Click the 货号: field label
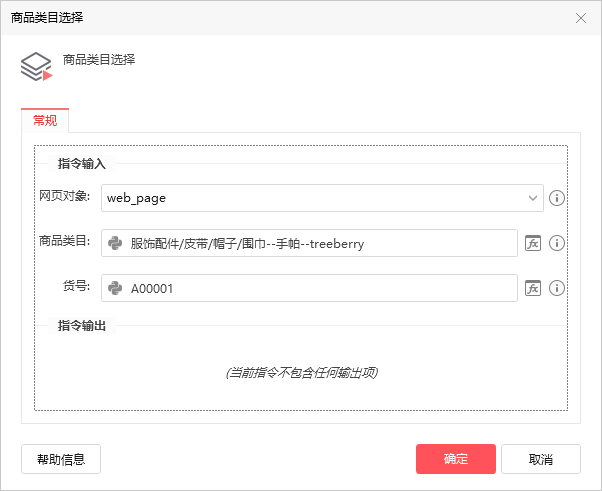The height and width of the screenshot is (491, 602). [x=76, y=286]
